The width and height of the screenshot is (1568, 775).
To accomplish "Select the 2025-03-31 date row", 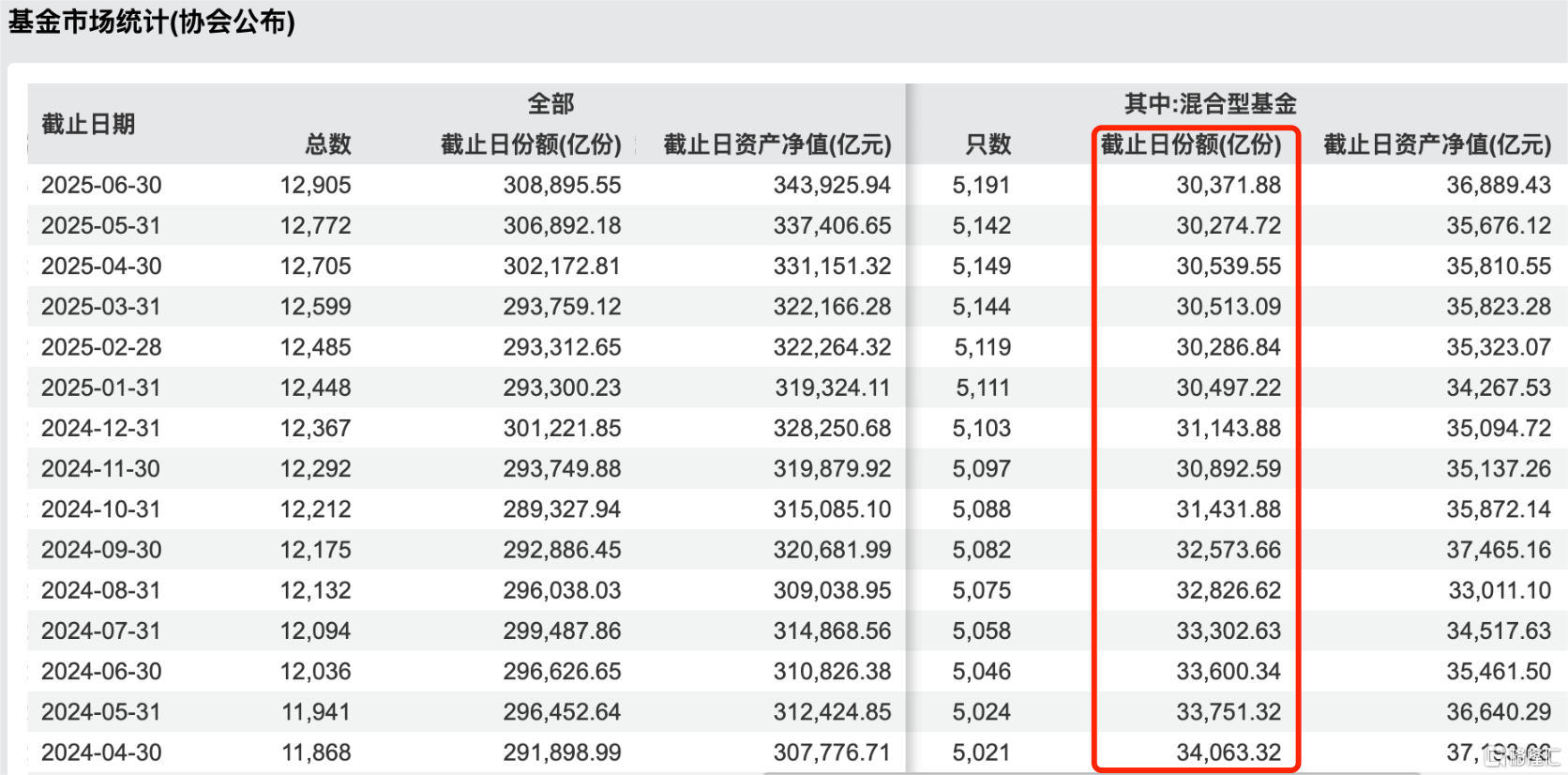I will pos(797,306).
